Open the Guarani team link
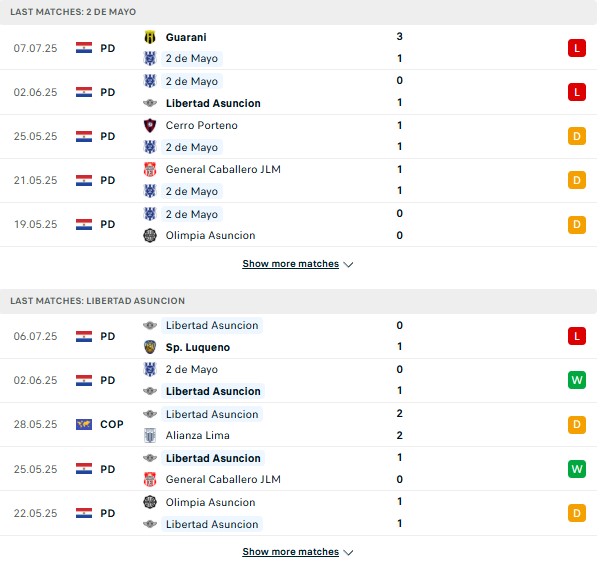This screenshot has width=600, height=569. click(186, 37)
